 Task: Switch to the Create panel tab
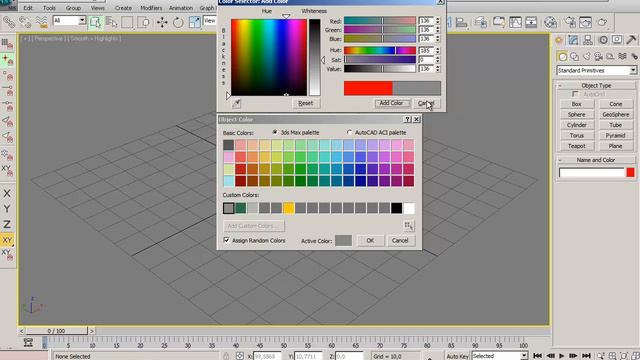[x=559, y=40]
